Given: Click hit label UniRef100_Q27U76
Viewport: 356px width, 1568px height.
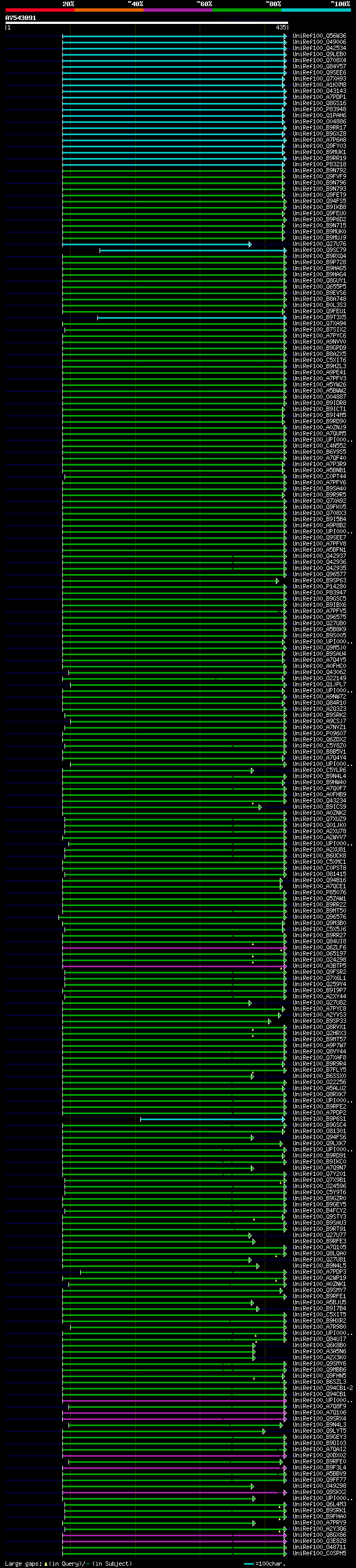Looking at the screenshot, I should click(319, 244).
